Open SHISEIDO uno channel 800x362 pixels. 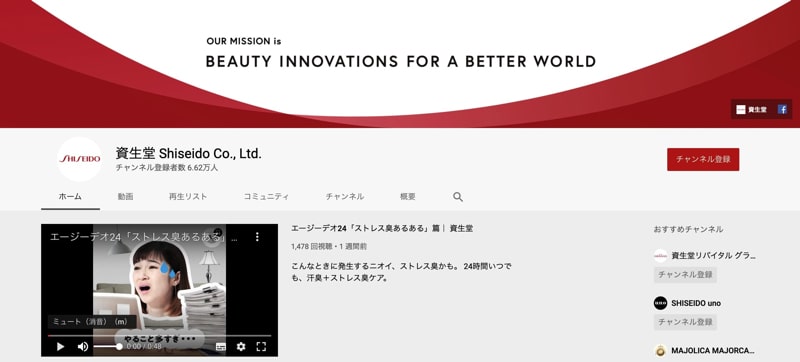(696, 303)
